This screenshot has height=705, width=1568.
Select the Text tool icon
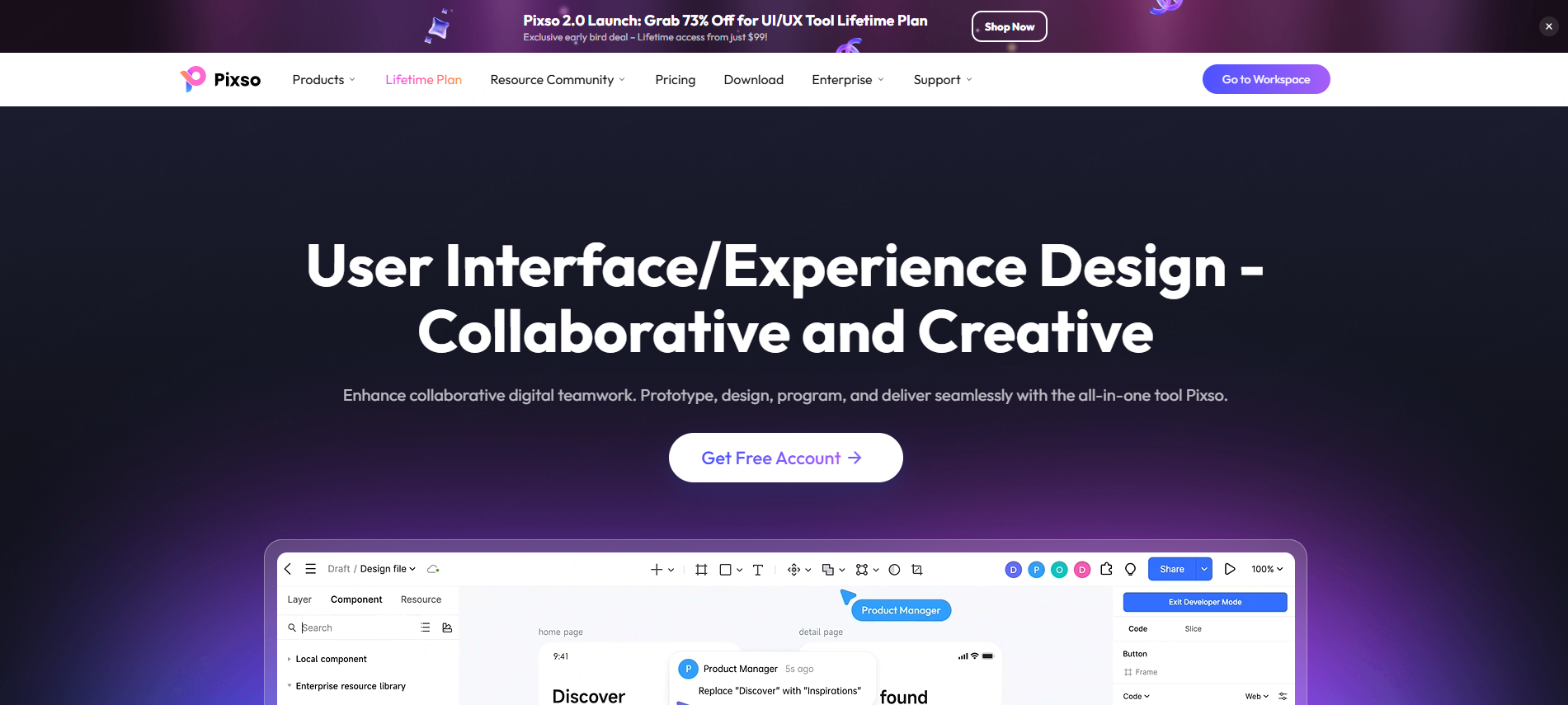coord(757,570)
